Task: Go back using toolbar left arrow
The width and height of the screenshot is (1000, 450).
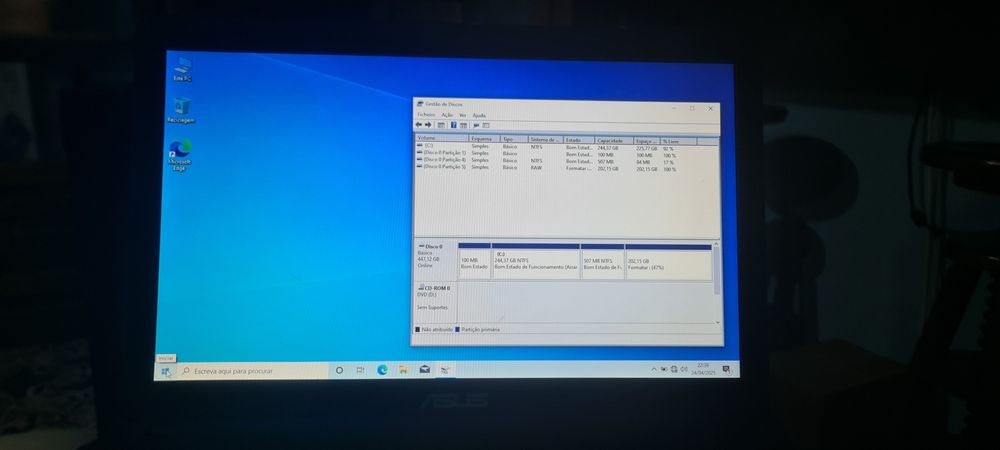Action: click(418, 125)
